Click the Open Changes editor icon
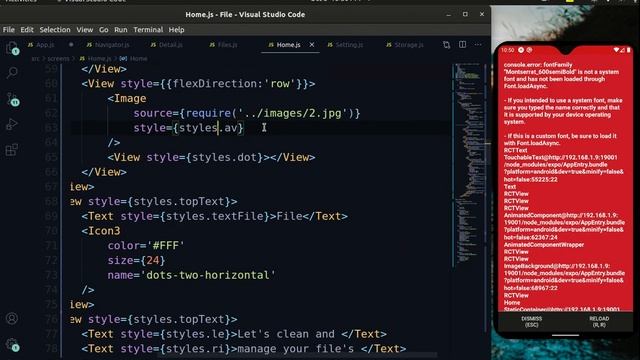The width and height of the screenshot is (640, 360). [x=446, y=44]
